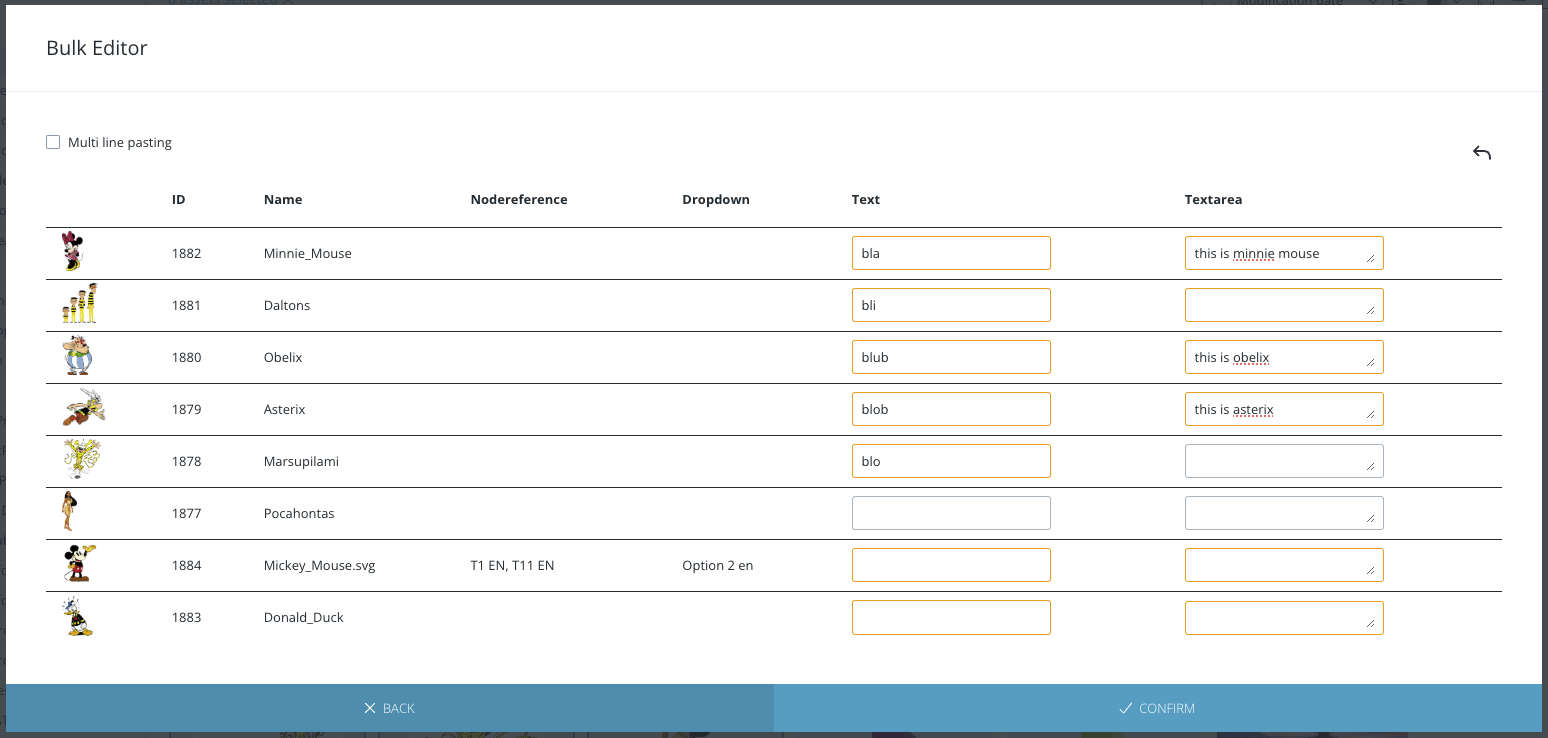Click the empty Text field for Mickey_Mouse.svg
This screenshot has height=738, width=1548.
pos(951,565)
